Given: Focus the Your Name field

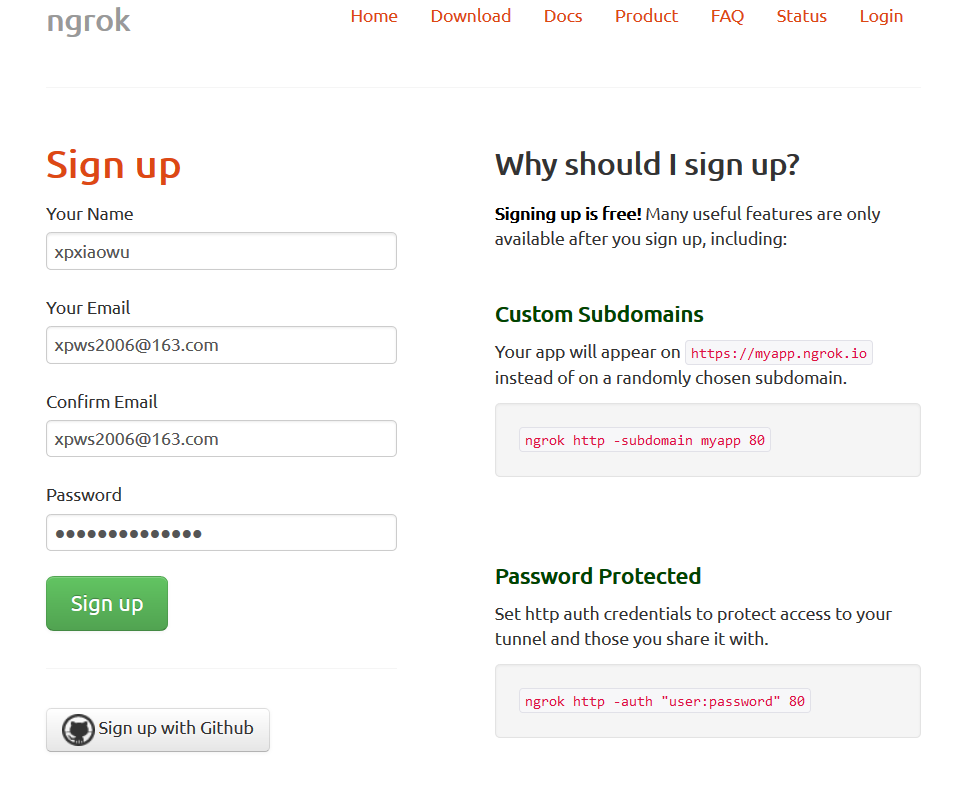Looking at the screenshot, I should (221, 251).
